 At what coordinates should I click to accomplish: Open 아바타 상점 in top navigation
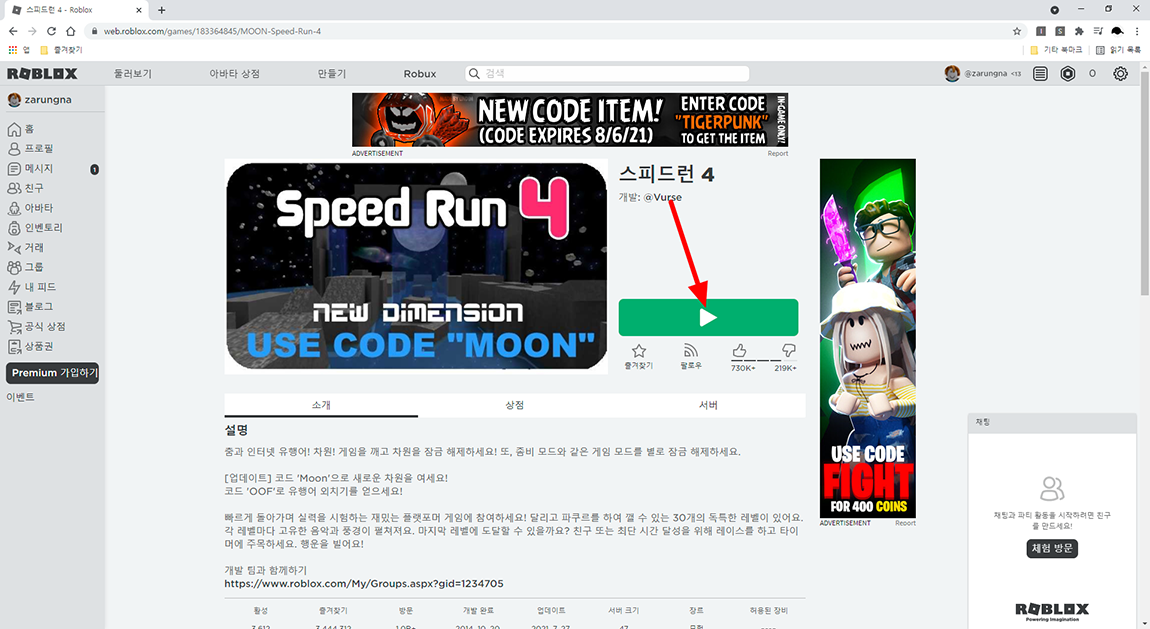235,73
